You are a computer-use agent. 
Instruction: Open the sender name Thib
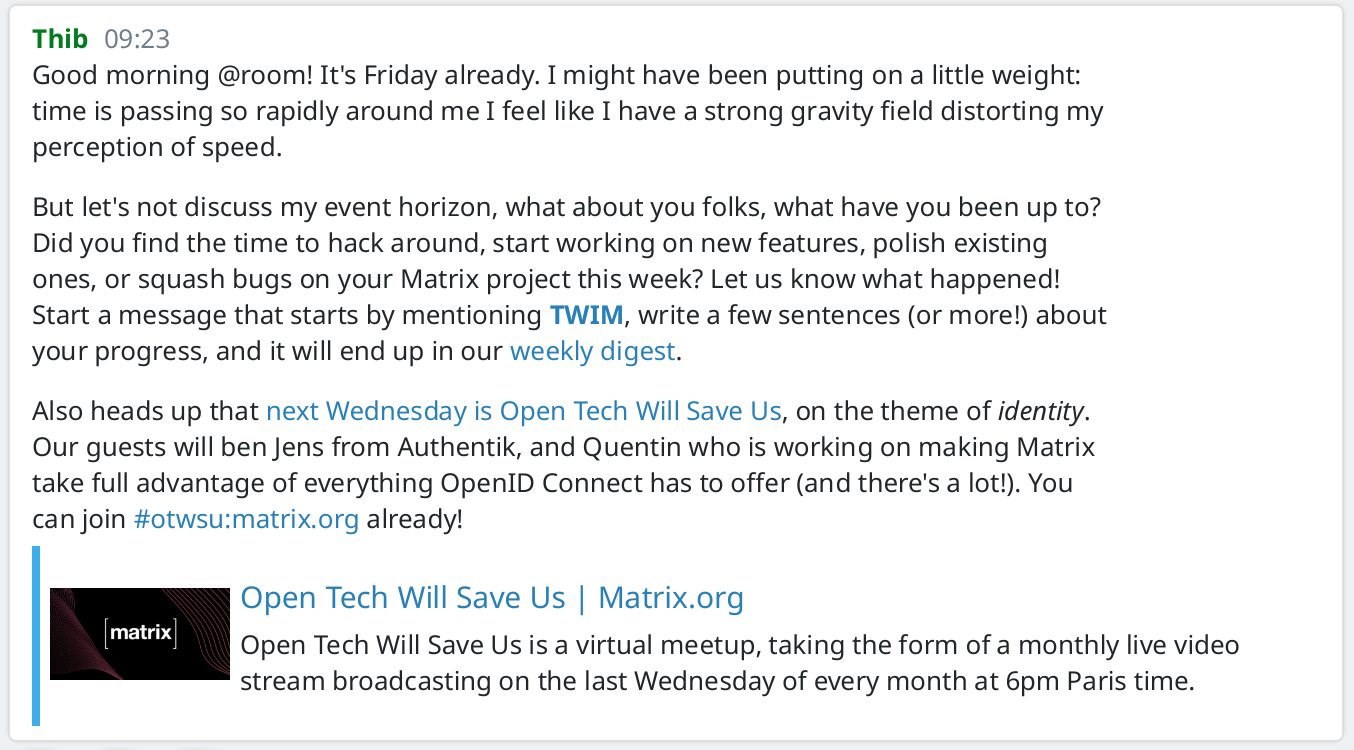[60, 39]
